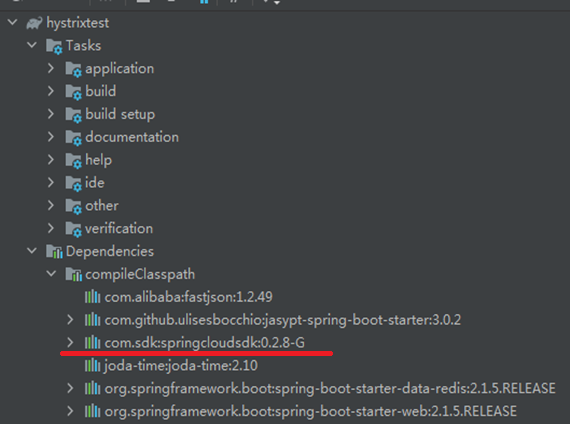Select the spring-boot-starter-web dependency entry

tap(311, 412)
